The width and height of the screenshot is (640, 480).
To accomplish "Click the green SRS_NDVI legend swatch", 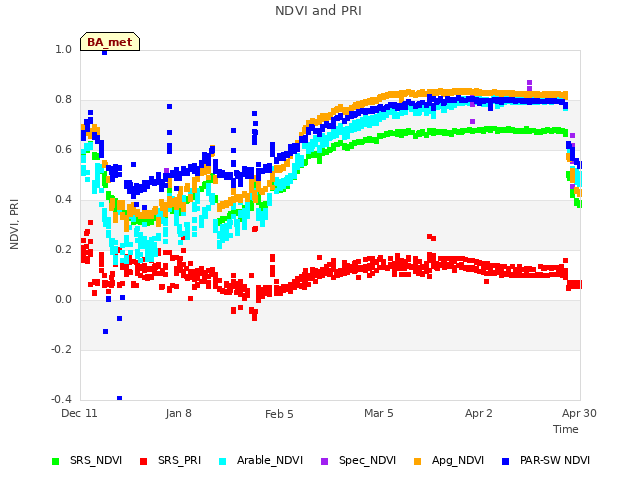I will (x=56, y=461).
